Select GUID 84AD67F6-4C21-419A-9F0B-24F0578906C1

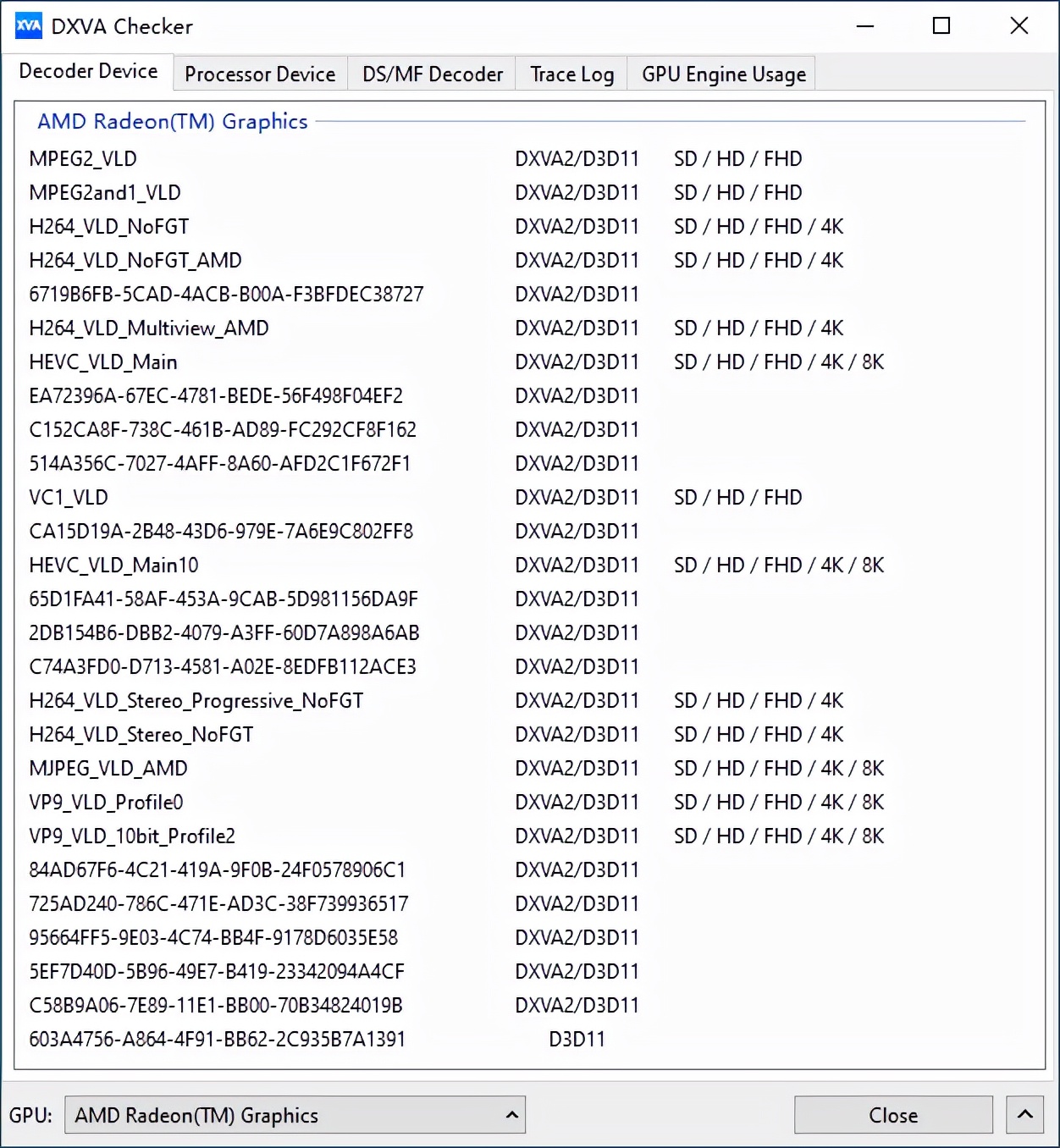click(218, 869)
